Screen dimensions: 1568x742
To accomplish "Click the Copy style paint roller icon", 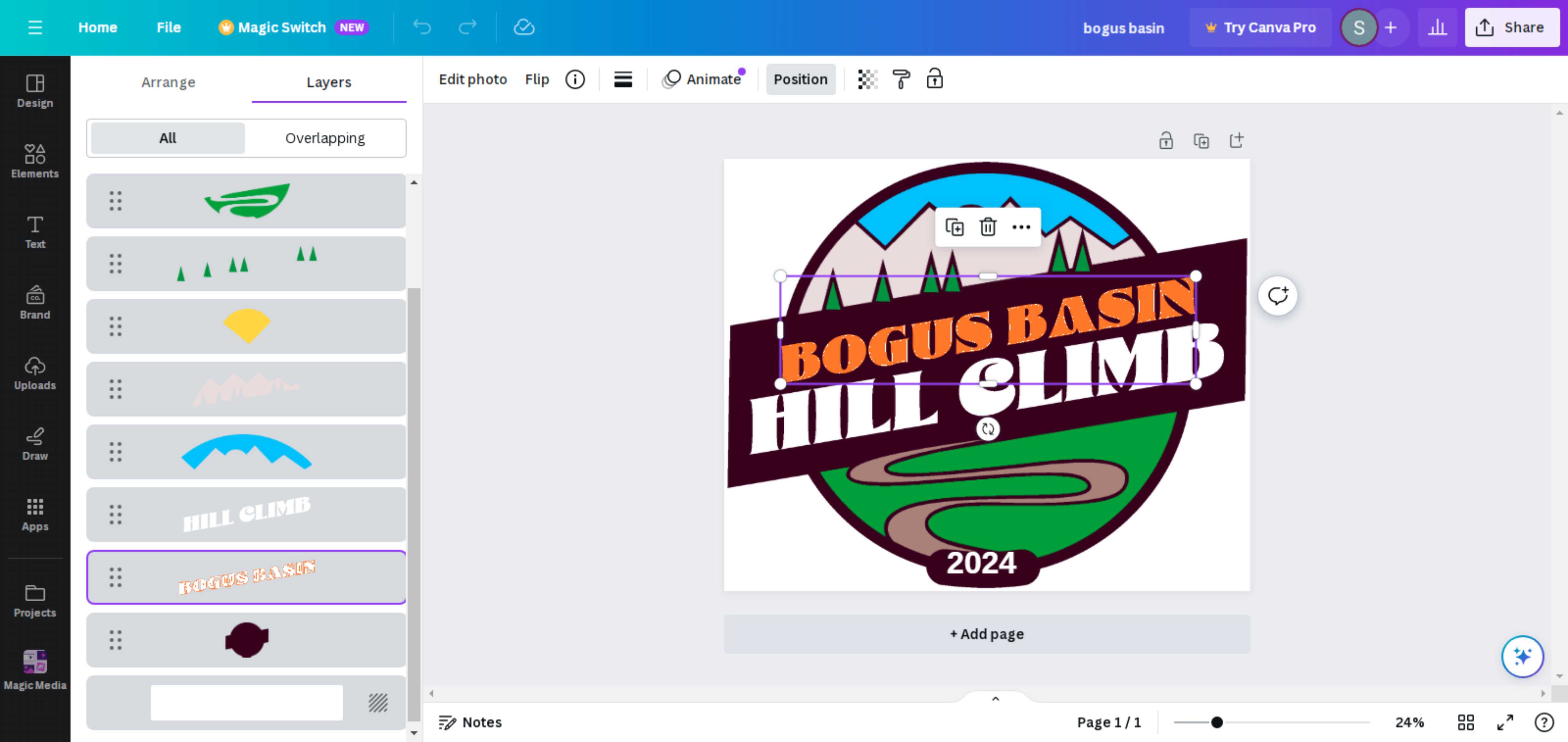I will (901, 79).
